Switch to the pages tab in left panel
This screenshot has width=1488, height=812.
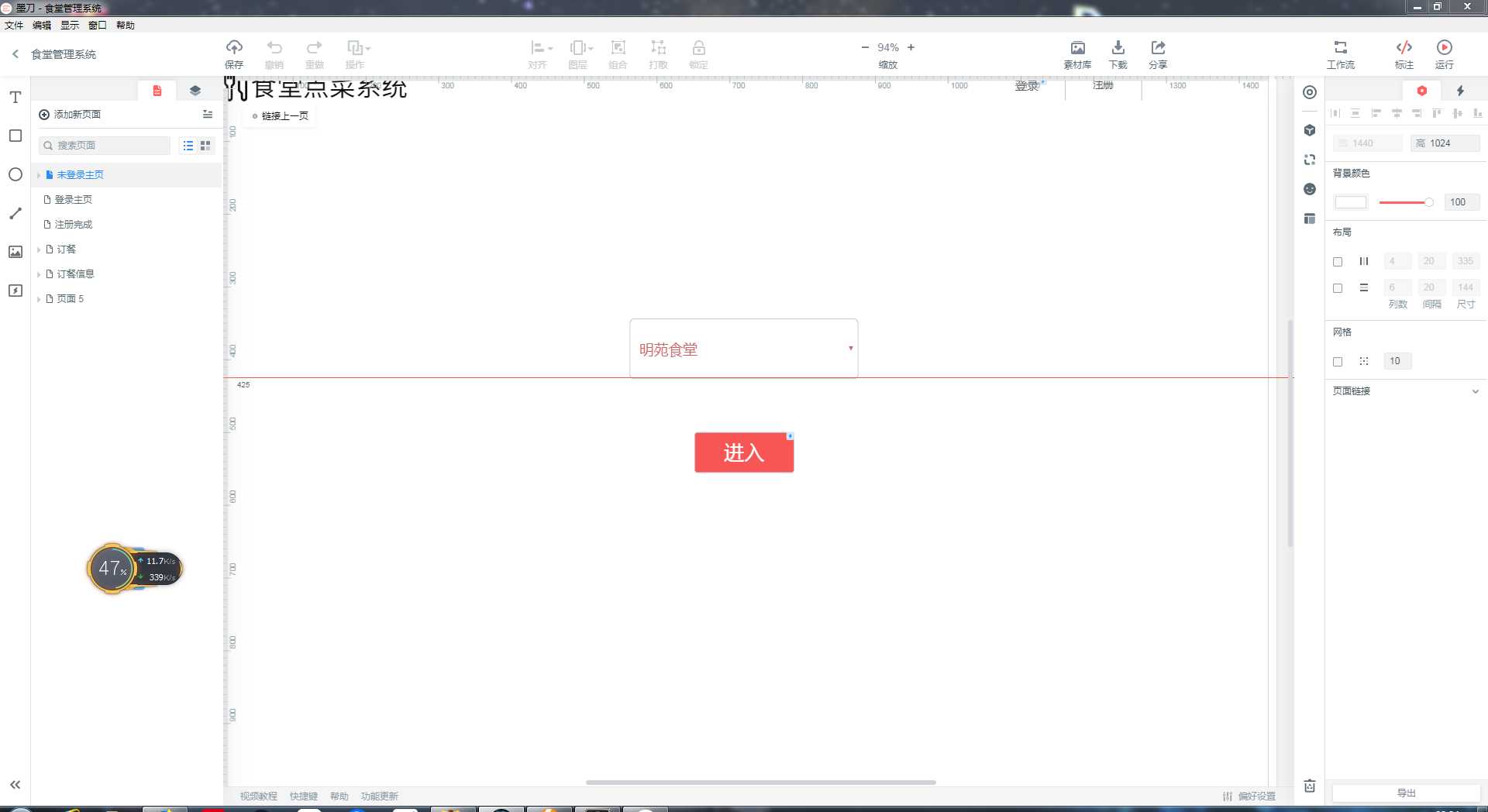click(x=157, y=91)
